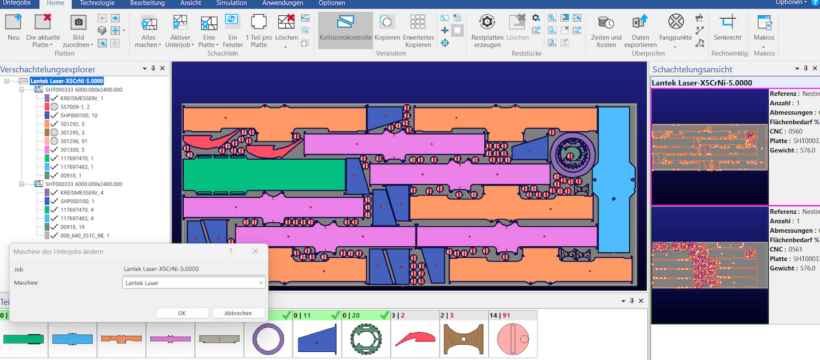
Task: Click Restplatten erzeugen gear icon
Action: [487, 22]
